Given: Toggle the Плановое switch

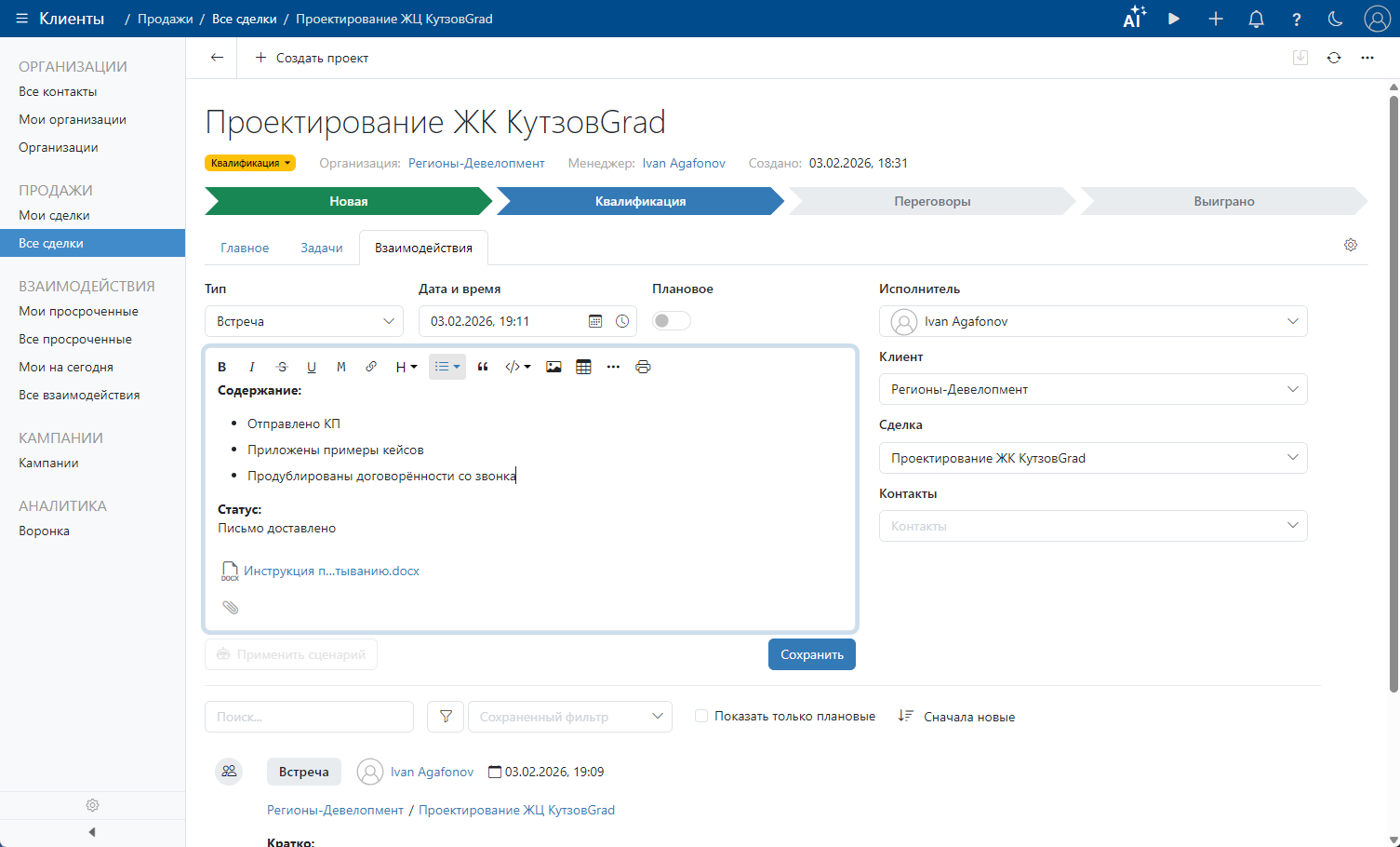Looking at the screenshot, I should click(671, 321).
